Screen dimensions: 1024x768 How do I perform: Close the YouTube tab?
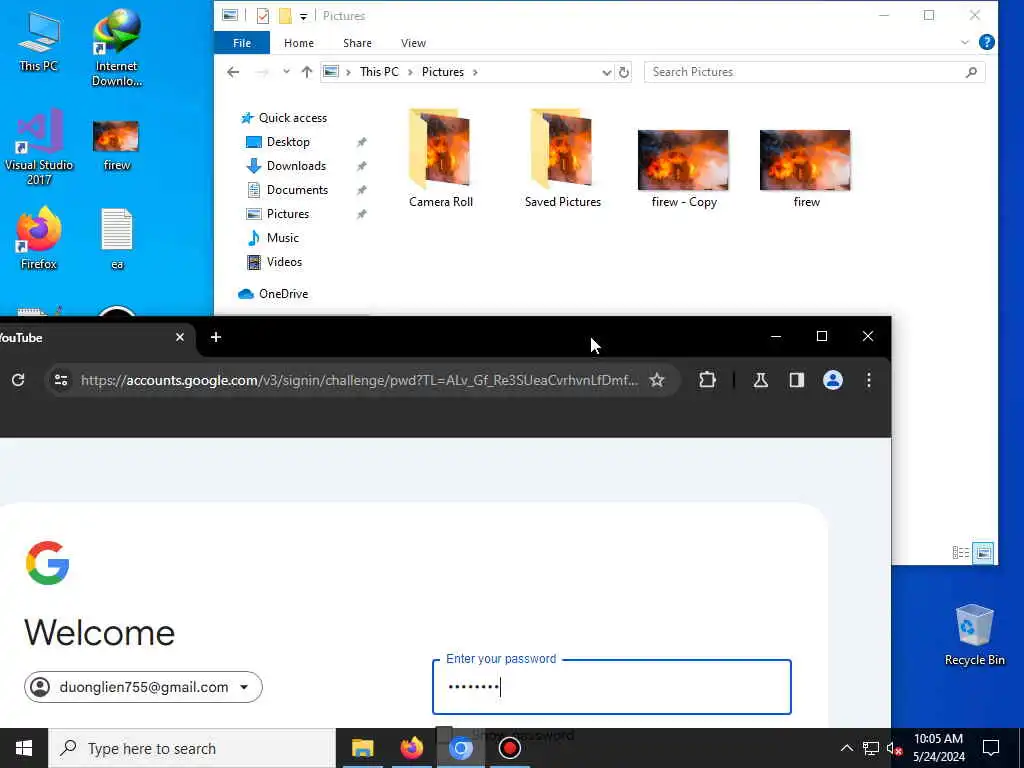pos(180,337)
